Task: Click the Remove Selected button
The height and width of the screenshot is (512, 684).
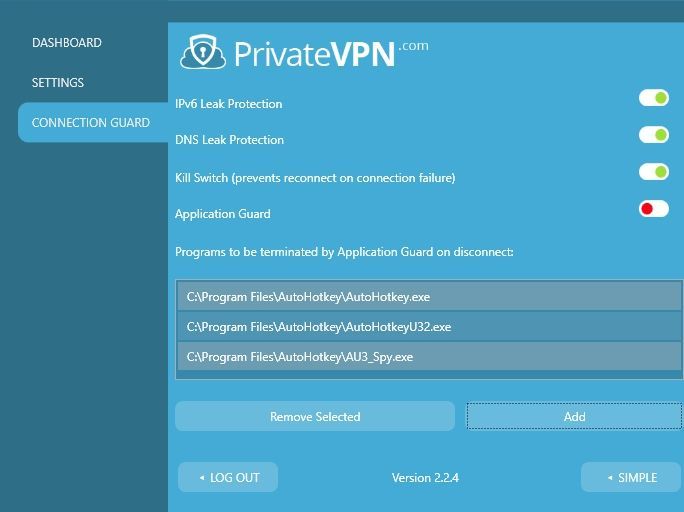Action: pyautogui.click(x=315, y=416)
